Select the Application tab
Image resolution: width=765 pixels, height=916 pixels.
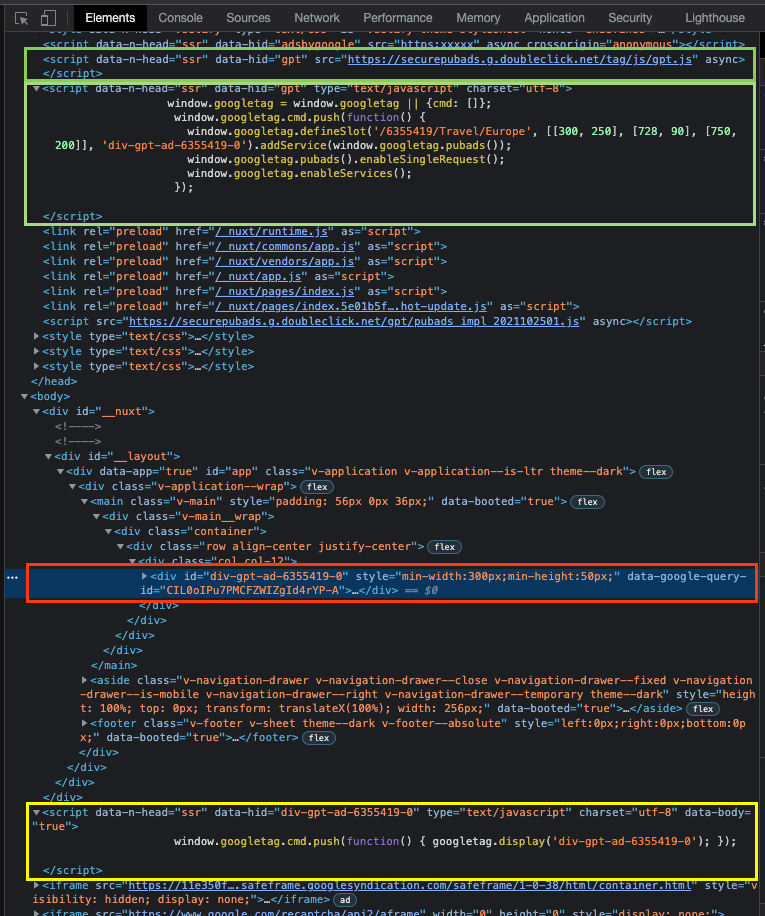click(x=554, y=18)
